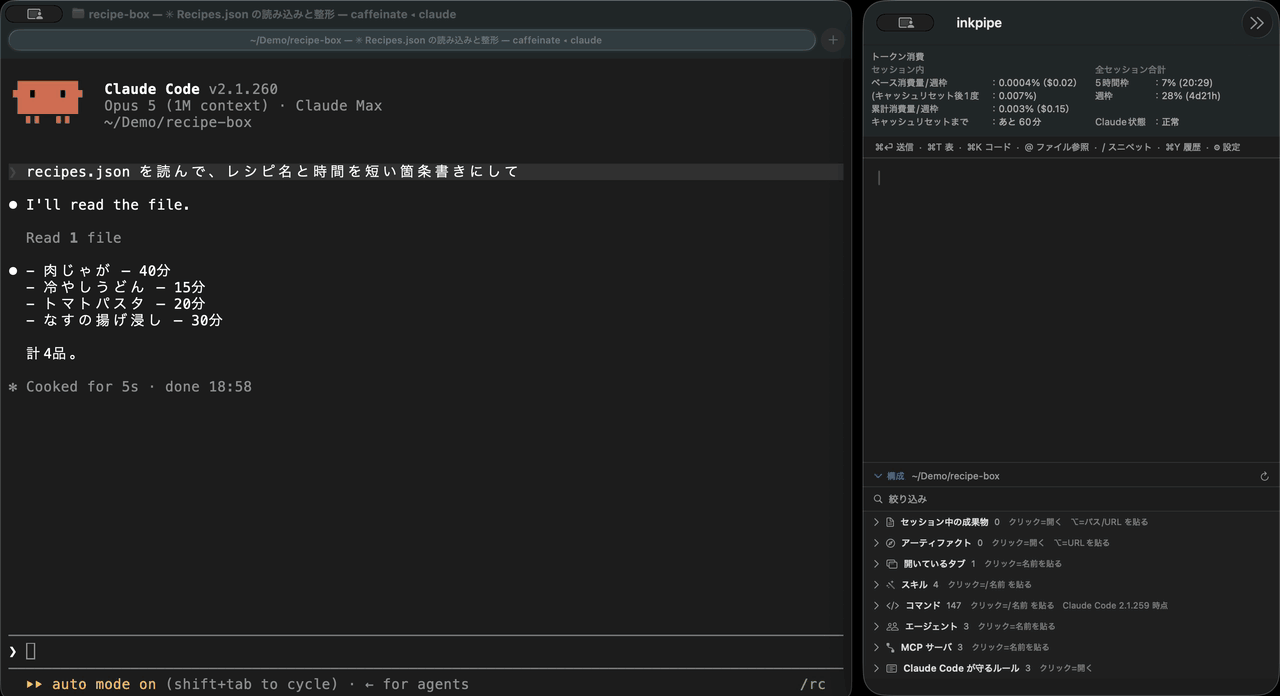
Task: Click the 週枠 value '28% (4d21h)'
Action: pos(1190,96)
